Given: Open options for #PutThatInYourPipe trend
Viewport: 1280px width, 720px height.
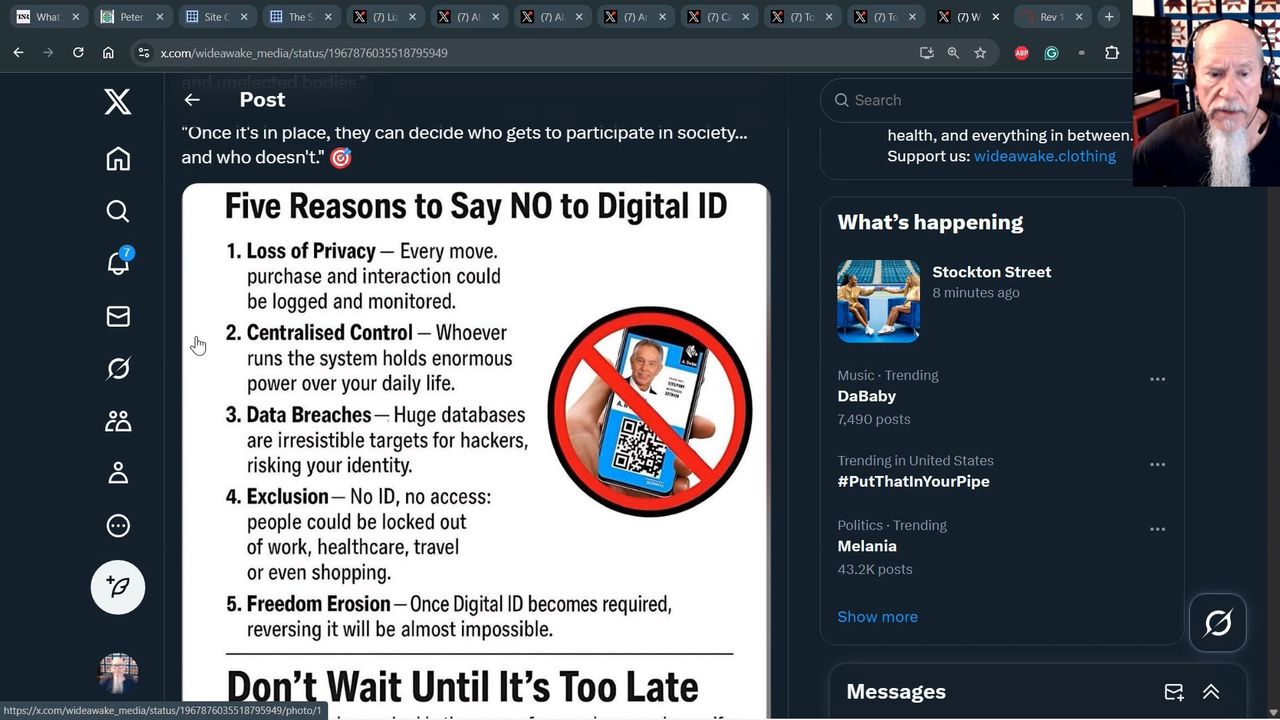Looking at the screenshot, I should (x=1157, y=464).
